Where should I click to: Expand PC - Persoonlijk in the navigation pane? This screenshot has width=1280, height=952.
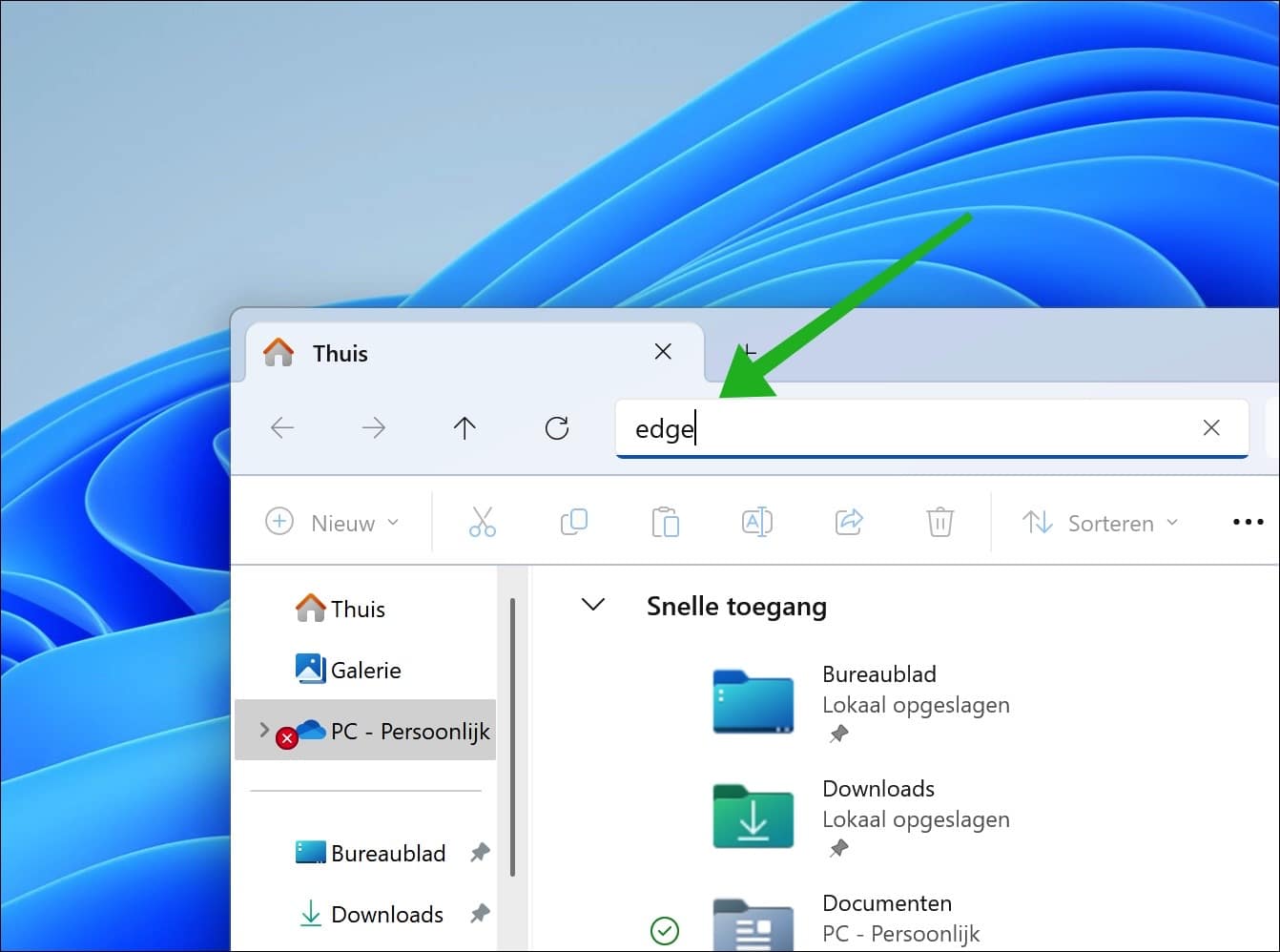tap(264, 731)
